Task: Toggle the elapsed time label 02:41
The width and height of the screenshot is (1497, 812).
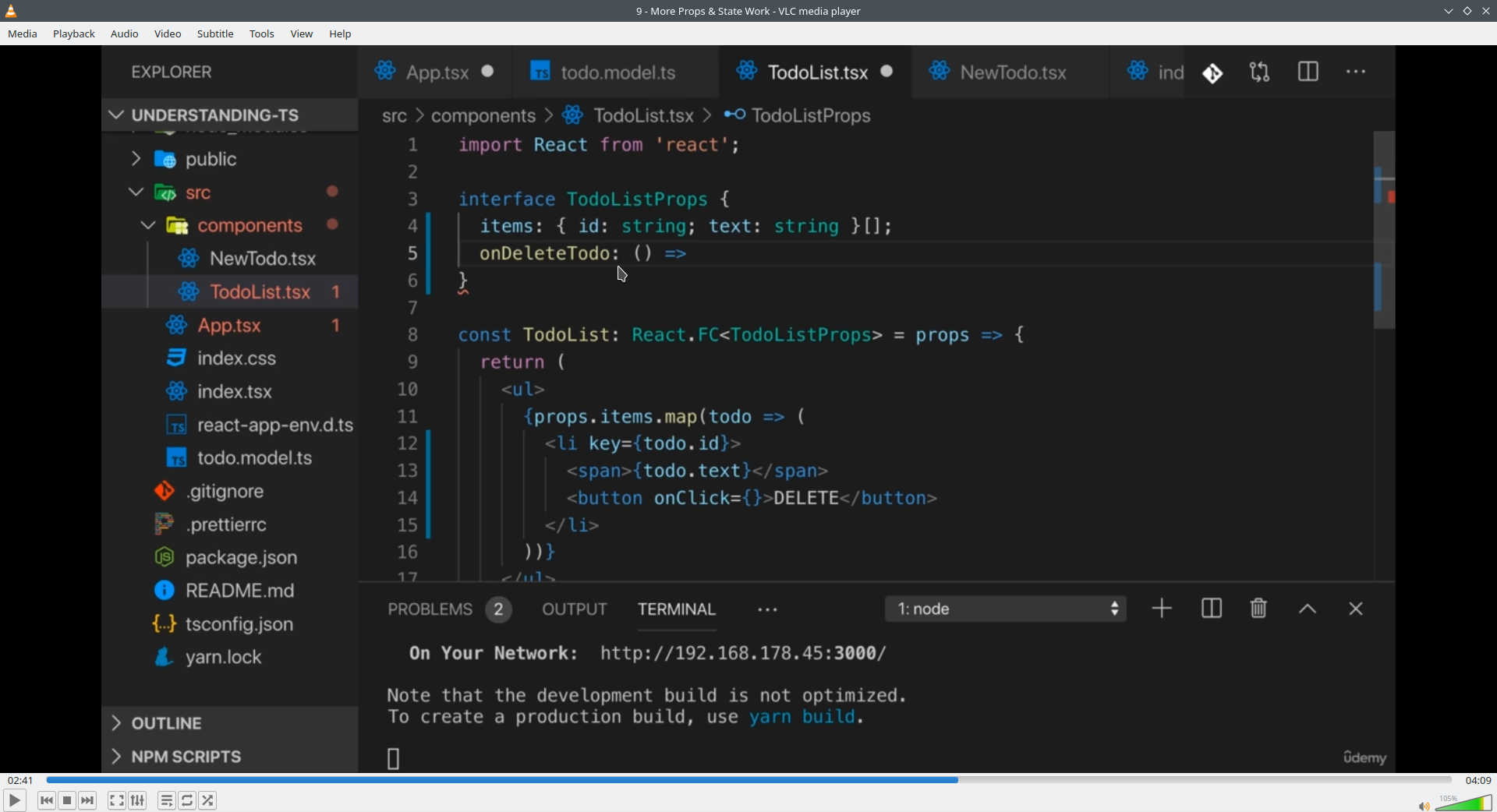Action: tap(20, 780)
